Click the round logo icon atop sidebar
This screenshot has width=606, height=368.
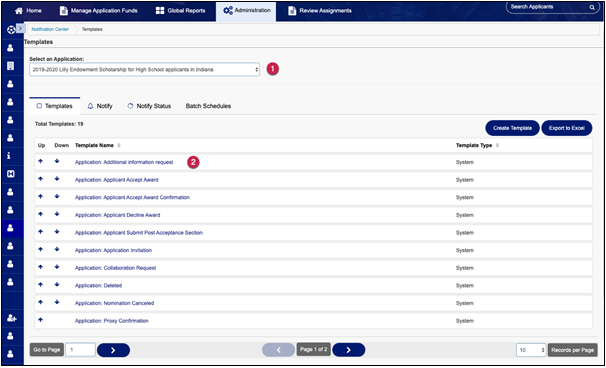tap(11, 30)
